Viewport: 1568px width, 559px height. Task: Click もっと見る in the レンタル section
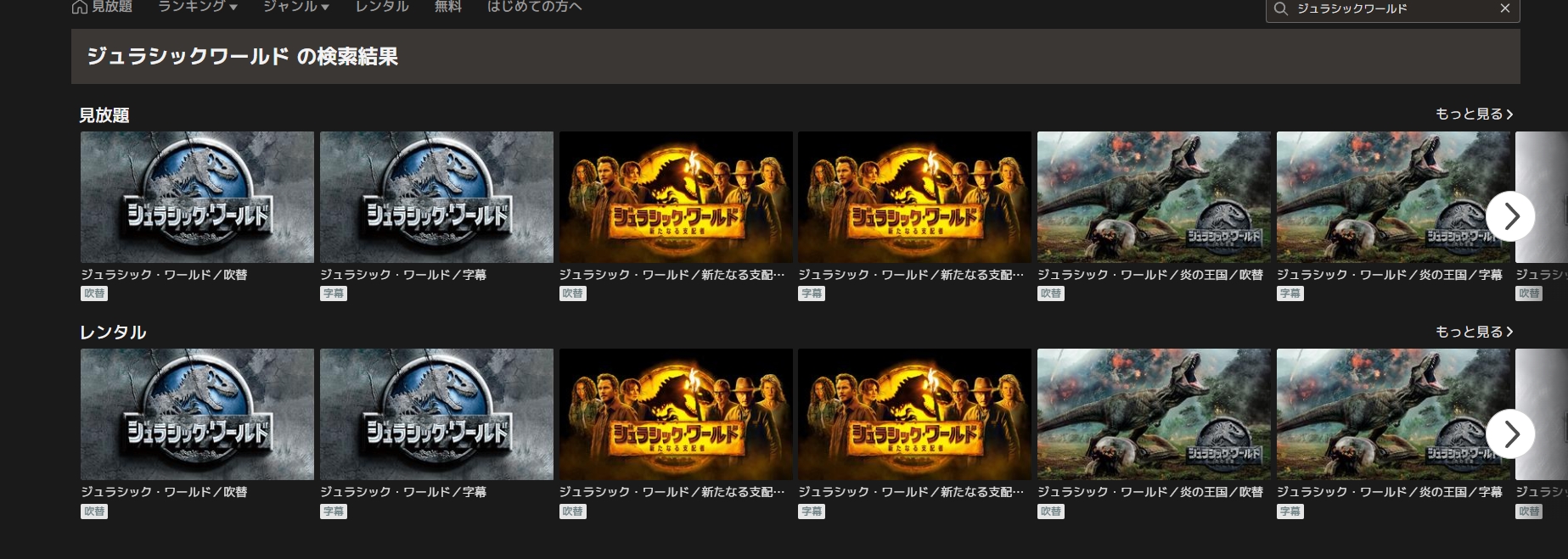pyautogui.click(x=1474, y=332)
